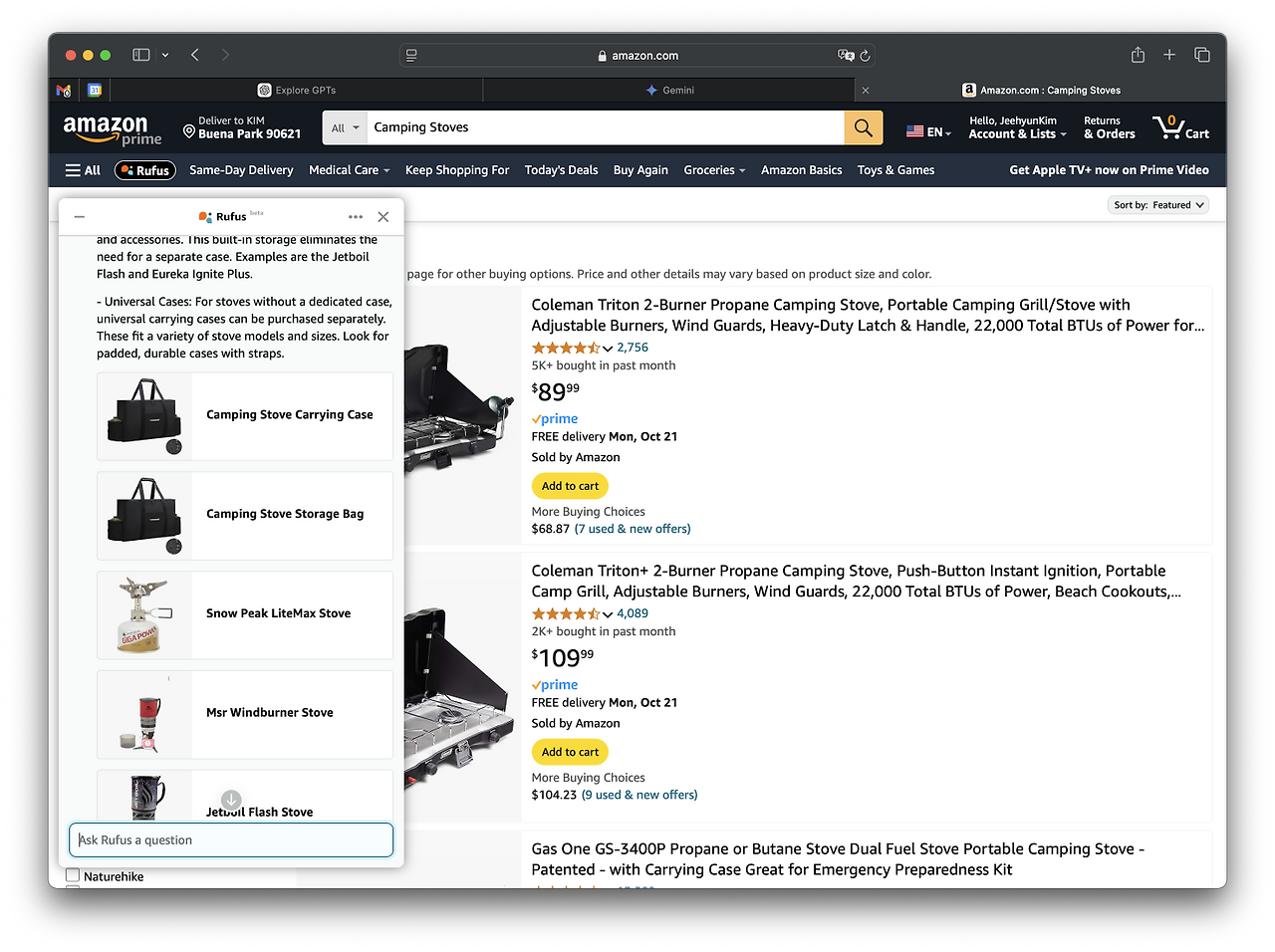The width and height of the screenshot is (1275, 952).
Task: Click the Naturehike brand label
Action: pyautogui.click(x=114, y=876)
